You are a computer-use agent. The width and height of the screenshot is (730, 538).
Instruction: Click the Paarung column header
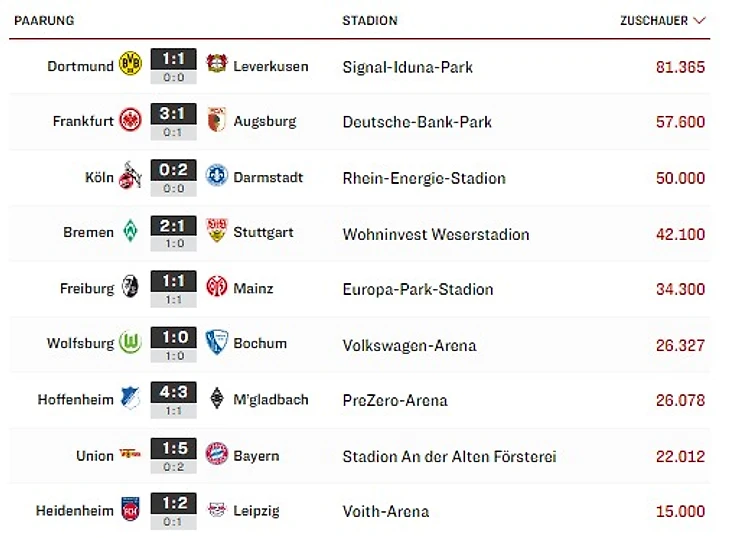[x=44, y=20]
